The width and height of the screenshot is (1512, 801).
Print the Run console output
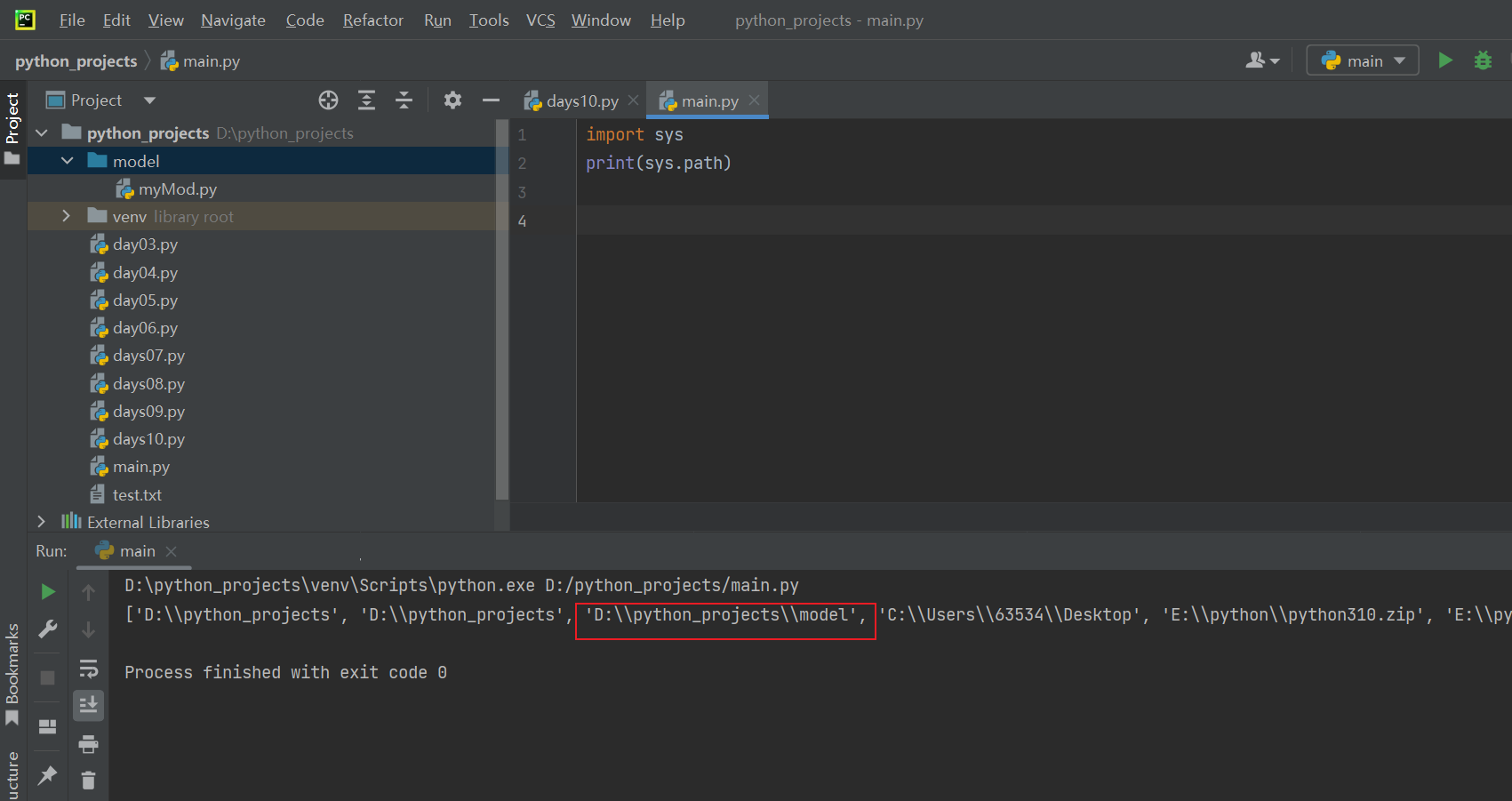point(88,743)
